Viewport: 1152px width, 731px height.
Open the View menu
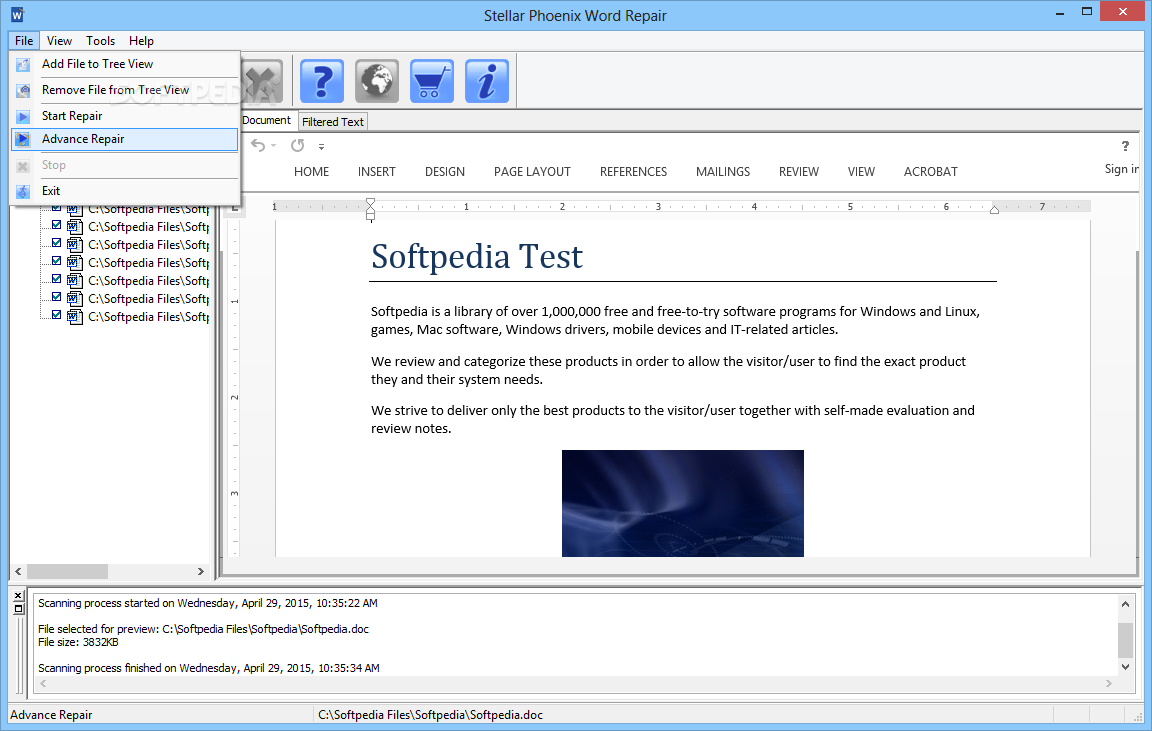tap(60, 41)
